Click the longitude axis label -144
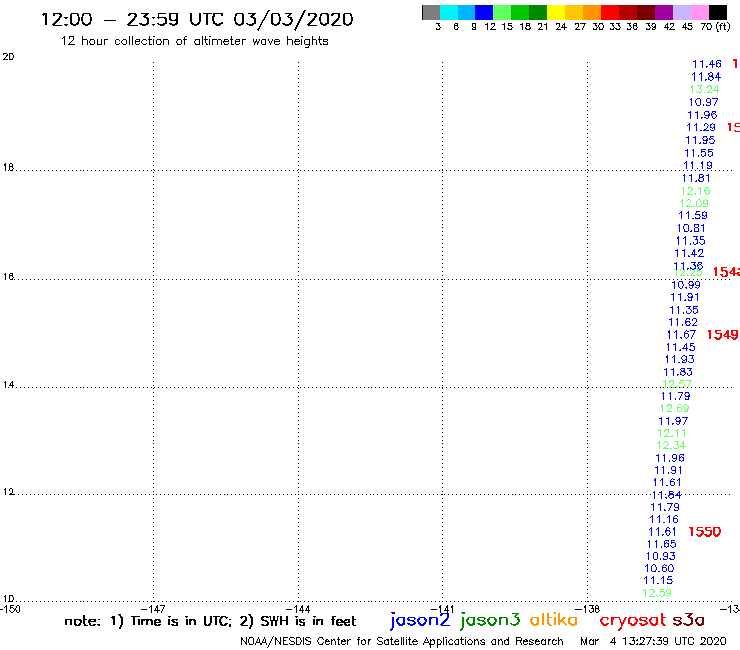 (x=298, y=609)
